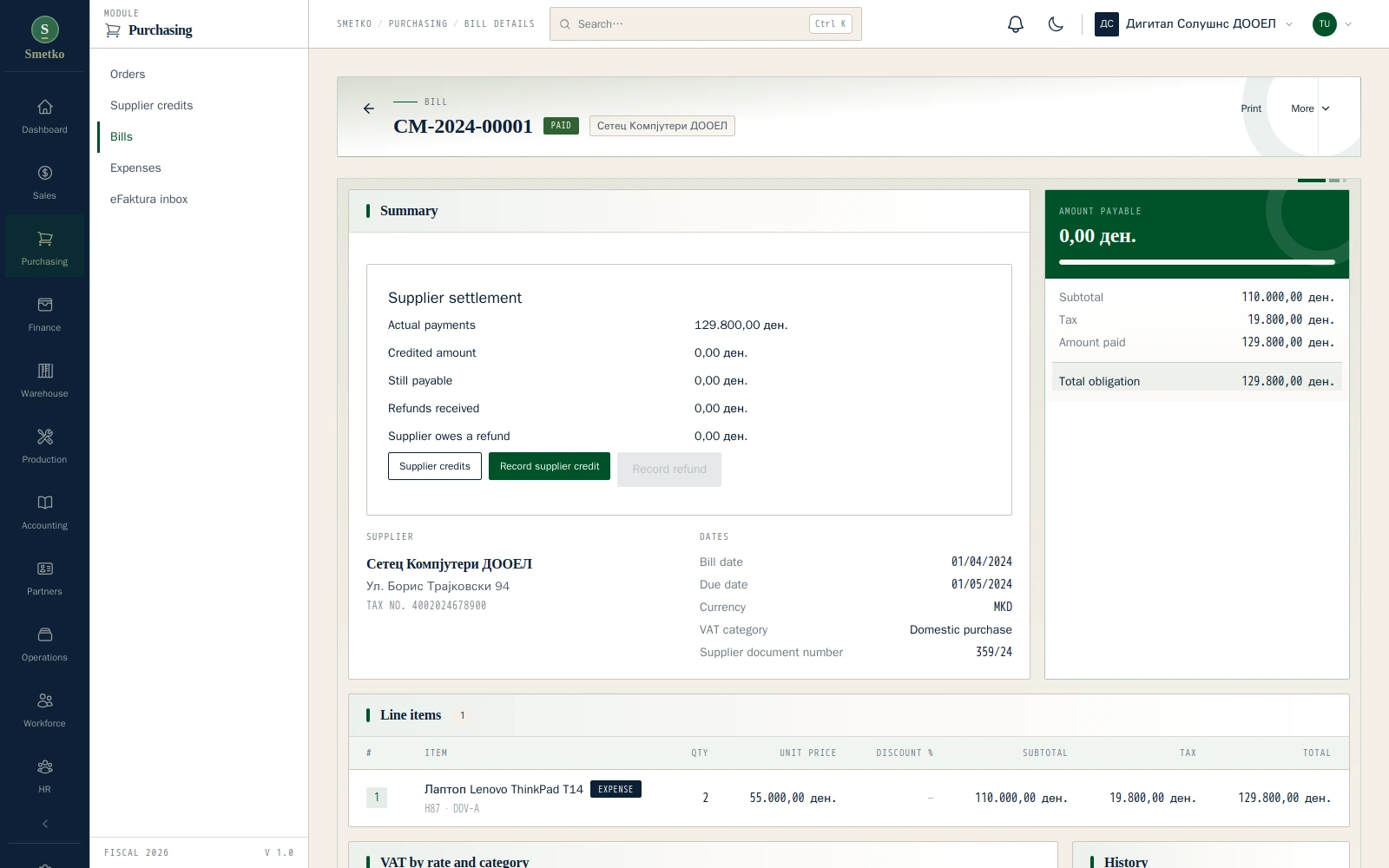1389x868 pixels.
Task: Click the TU user avatar
Action: (x=1324, y=24)
